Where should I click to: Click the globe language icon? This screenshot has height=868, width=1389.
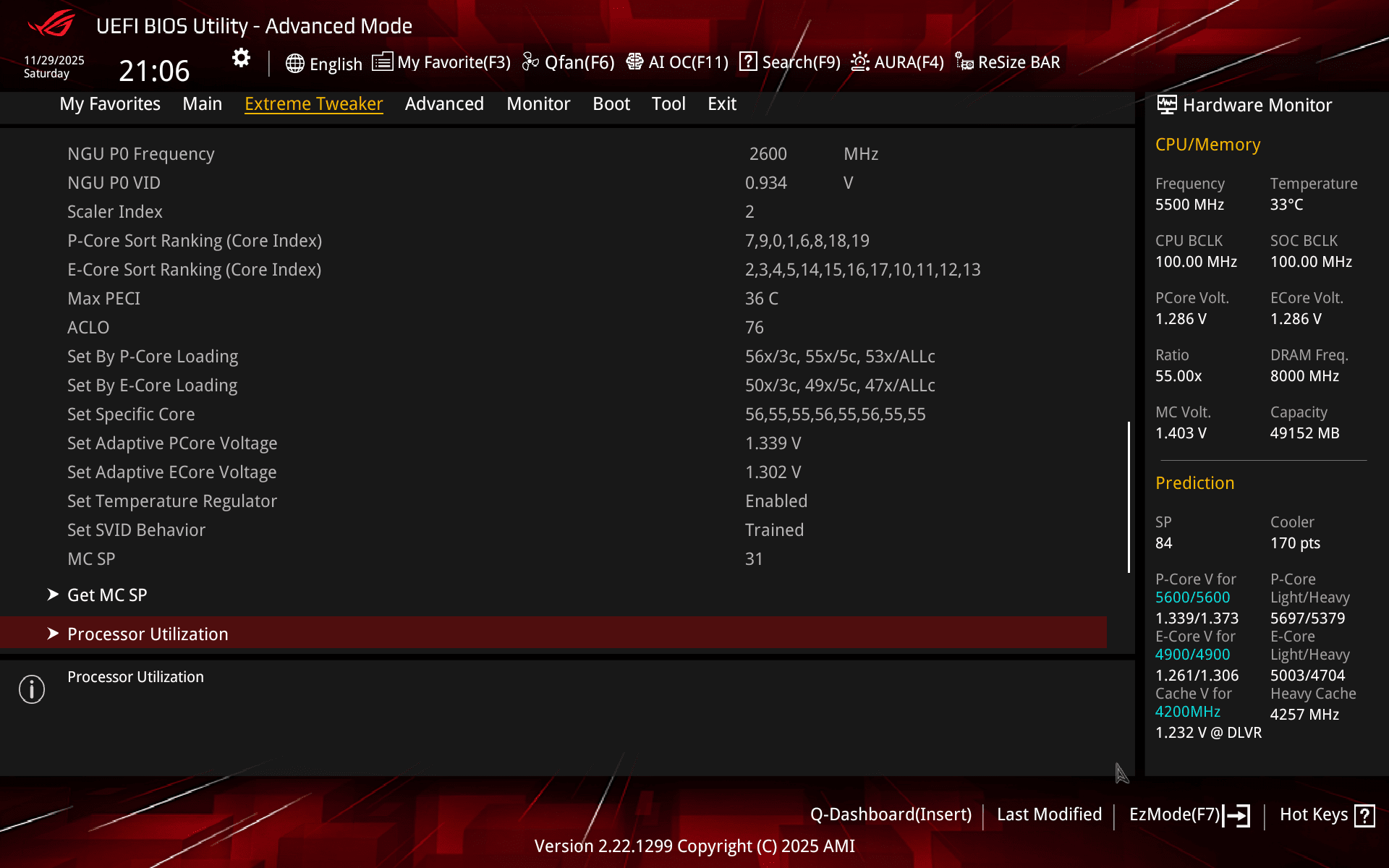294,63
